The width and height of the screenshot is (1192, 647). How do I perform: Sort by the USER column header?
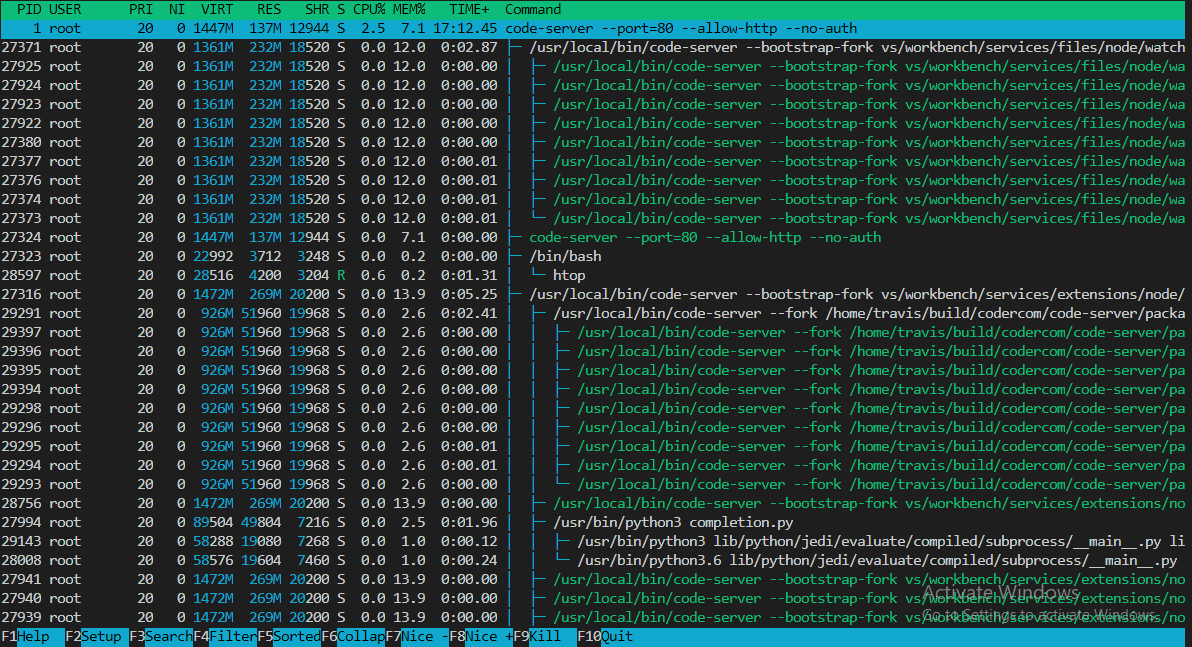point(65,9)
